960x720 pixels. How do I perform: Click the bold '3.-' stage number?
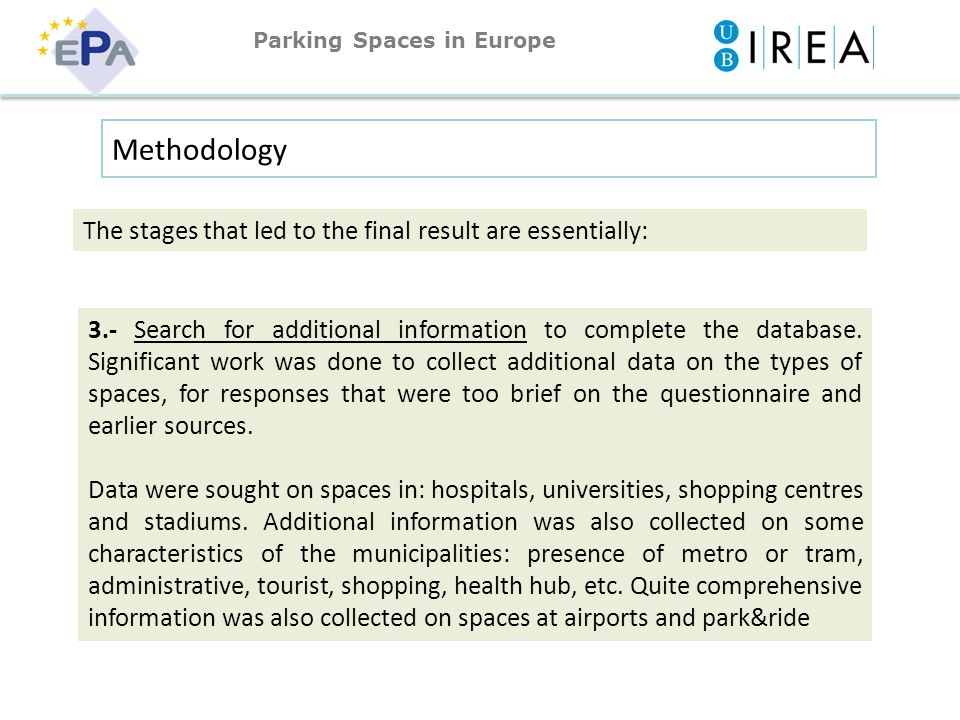tap(102, 329)
